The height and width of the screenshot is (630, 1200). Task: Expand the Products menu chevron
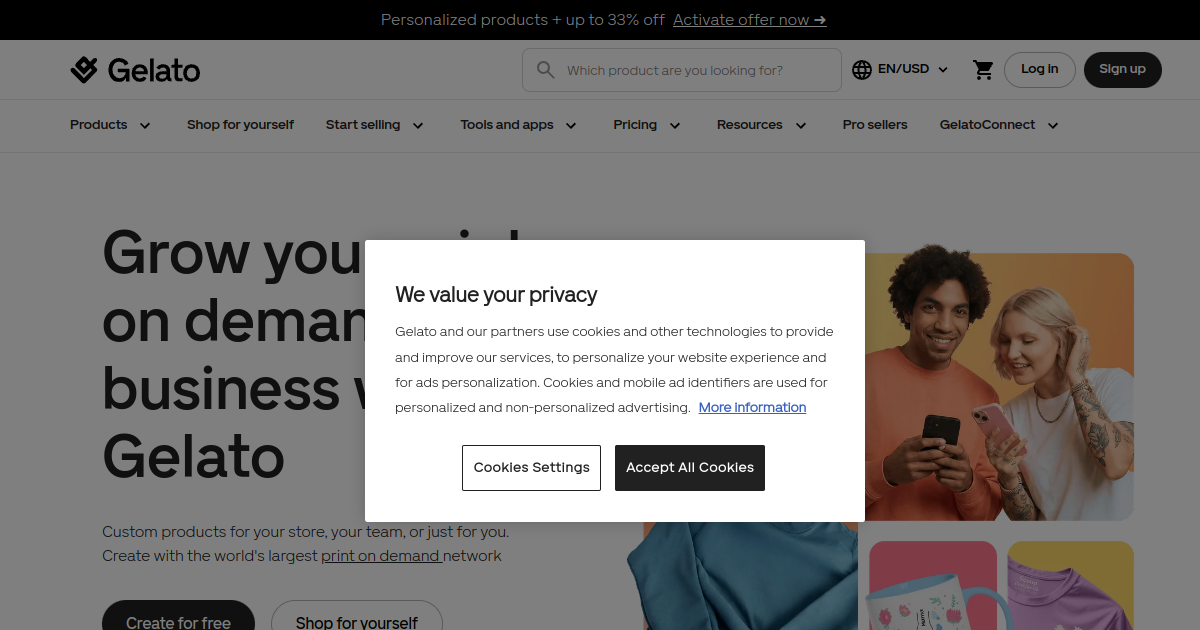pos(145,125)
